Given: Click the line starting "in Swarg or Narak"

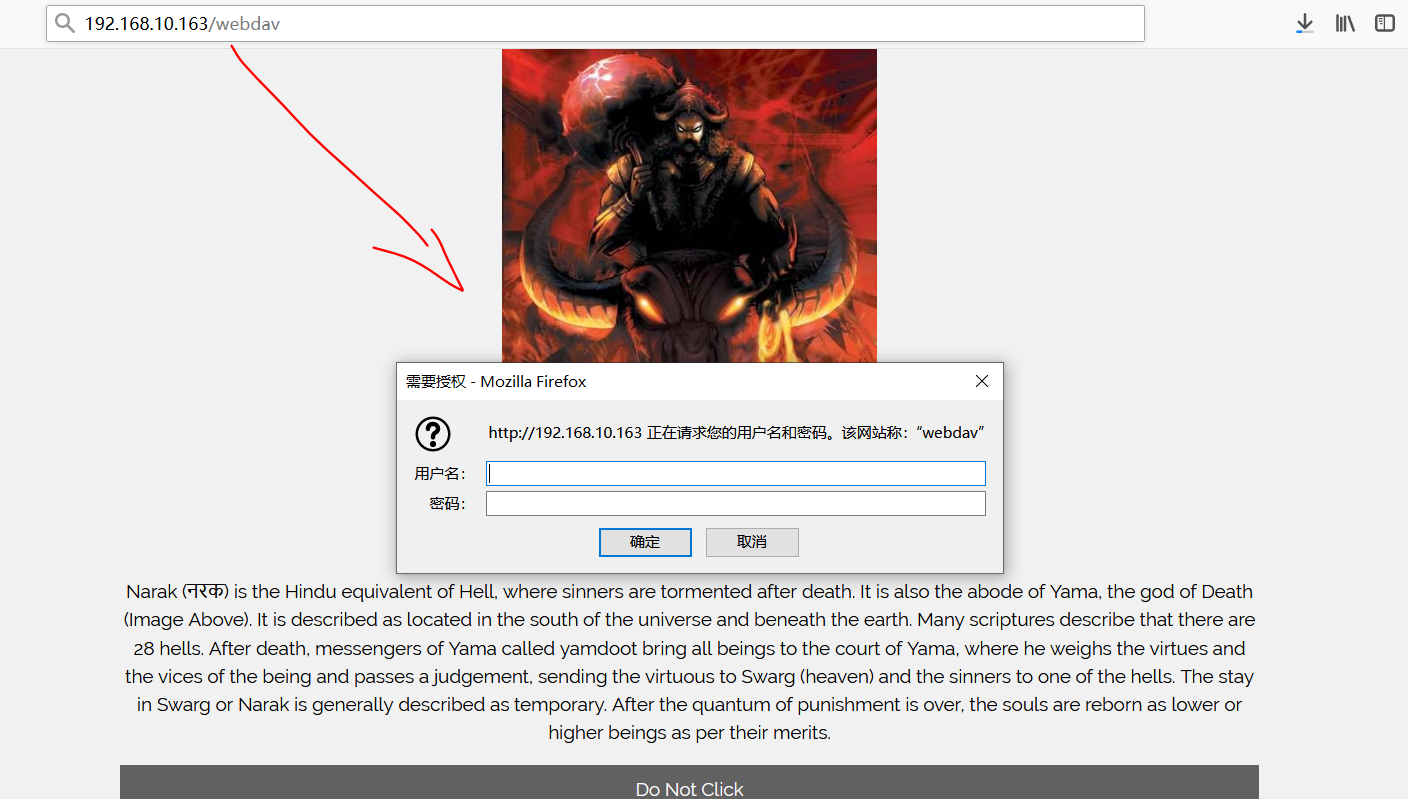Looking at the screenshot, I should click(x=689, y=705).
